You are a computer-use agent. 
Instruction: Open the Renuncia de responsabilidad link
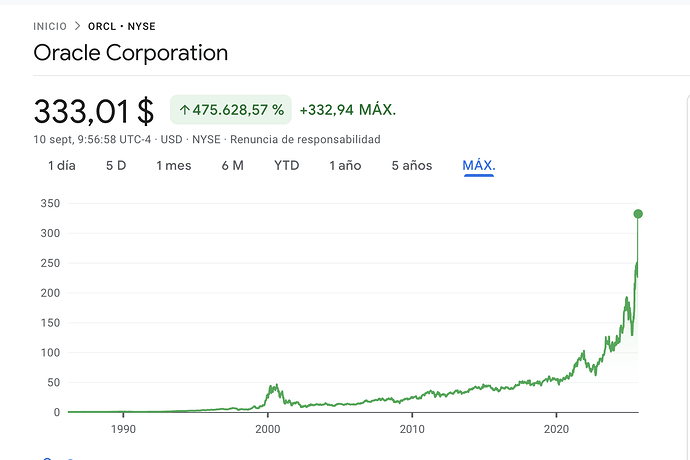pos(305,139)
